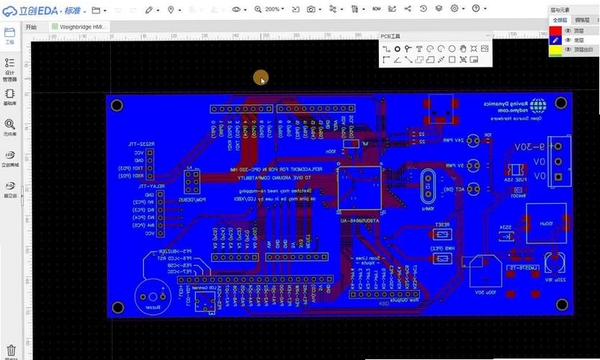This screenshot has height=360, width=600.
Task: Open the Layer manager stack icon in toolbar
Action: [439, 8]
